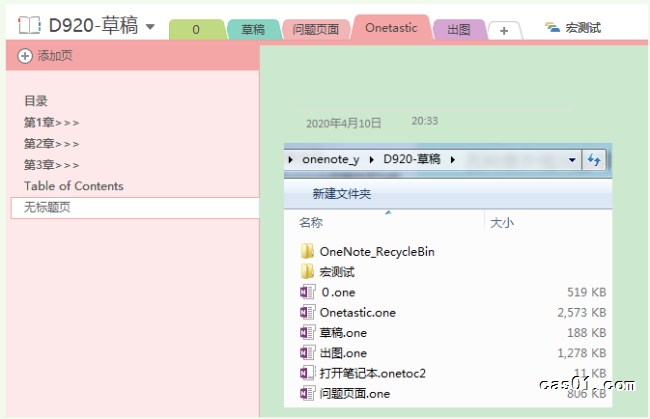The width and height of the screenshot is (650, 419).
Task: Expand the arrow after onenote_y breadcrumb
Action: pos(371,160)
